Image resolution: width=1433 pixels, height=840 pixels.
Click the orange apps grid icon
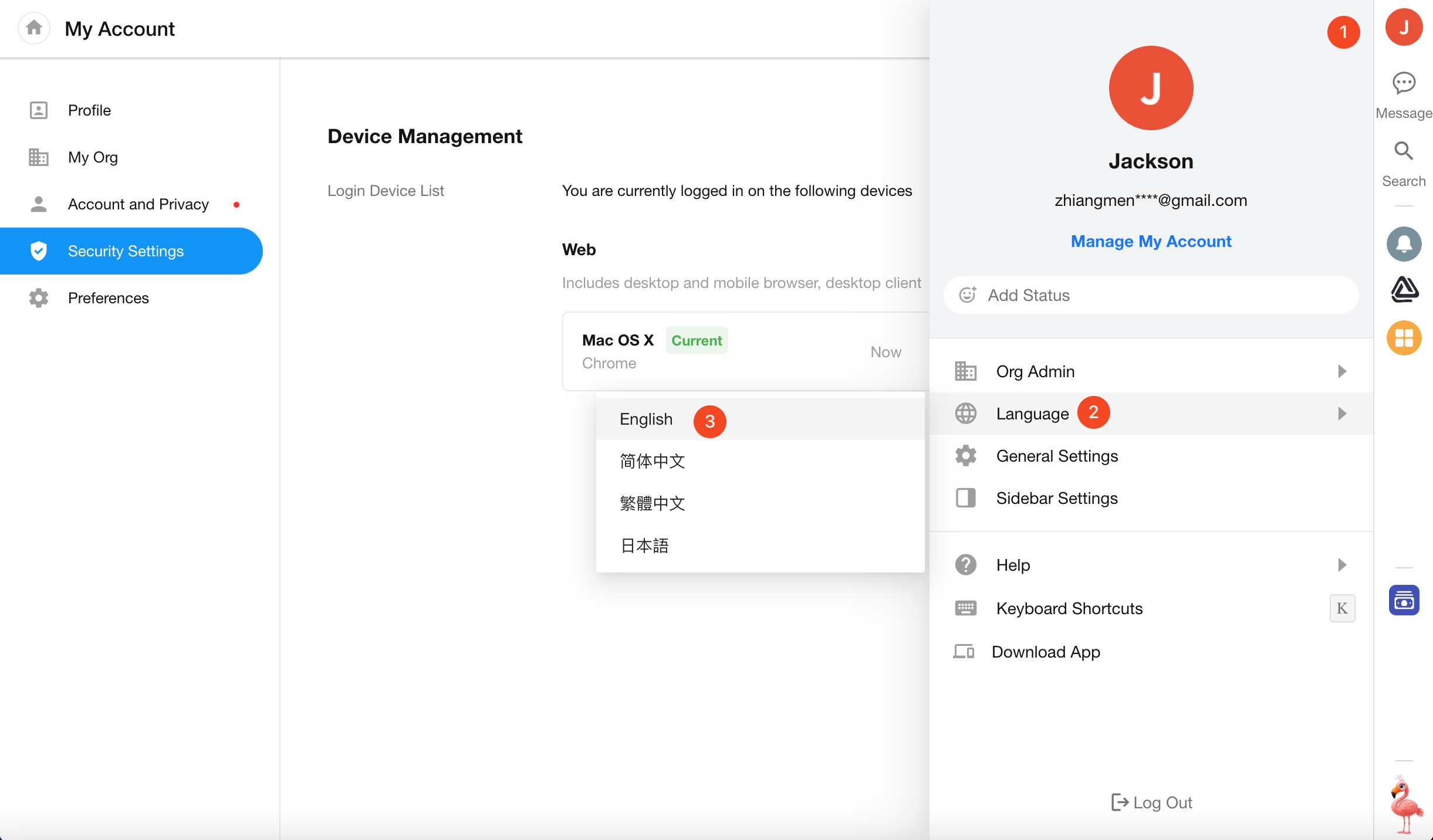click(1404, 338)
